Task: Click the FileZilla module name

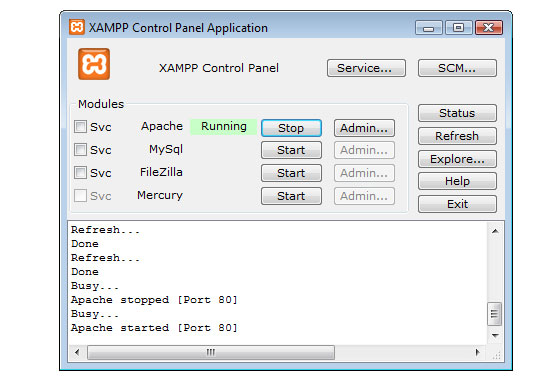Action: tap(161, 172)
